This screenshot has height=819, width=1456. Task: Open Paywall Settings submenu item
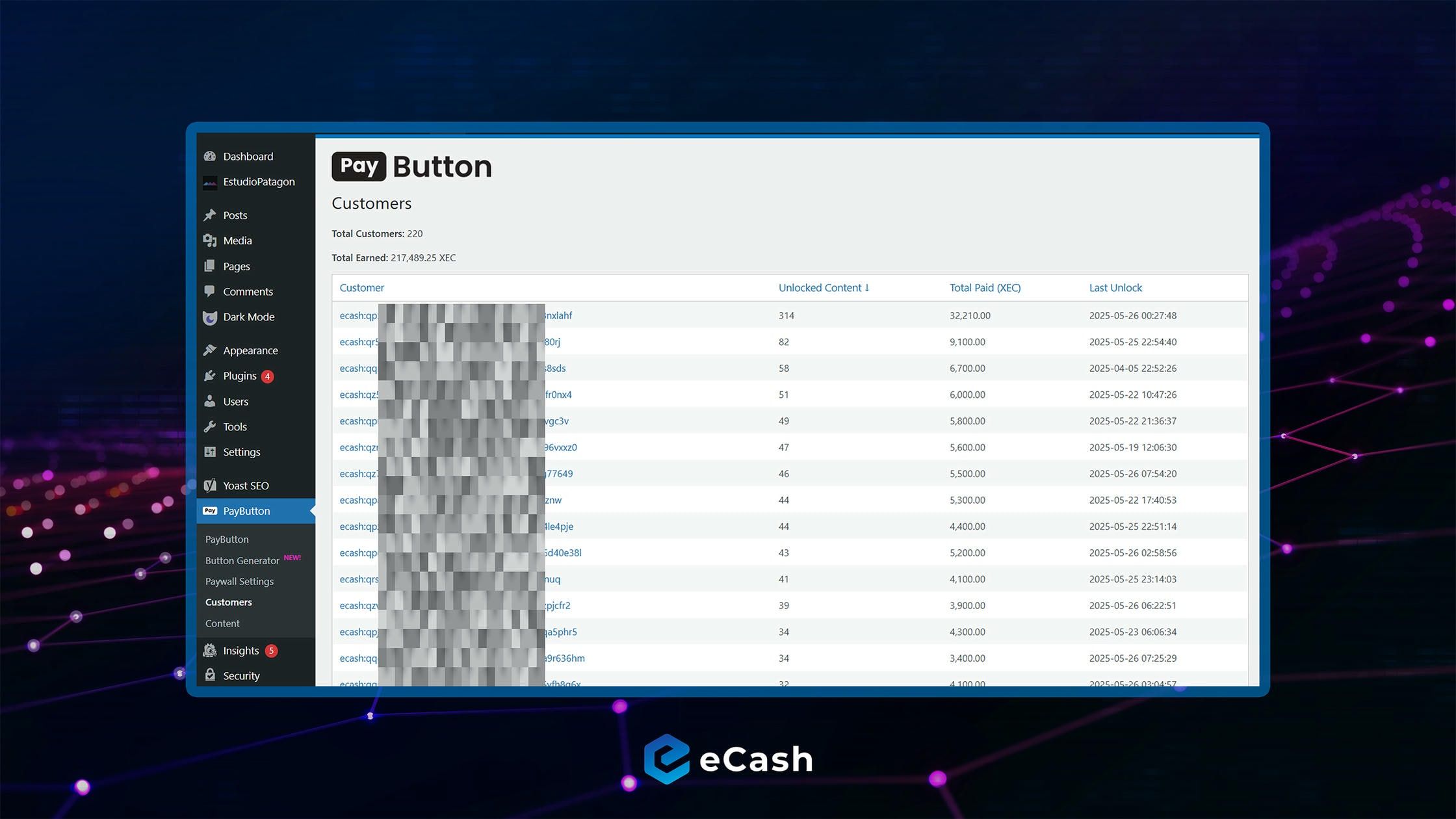(239, 581)
